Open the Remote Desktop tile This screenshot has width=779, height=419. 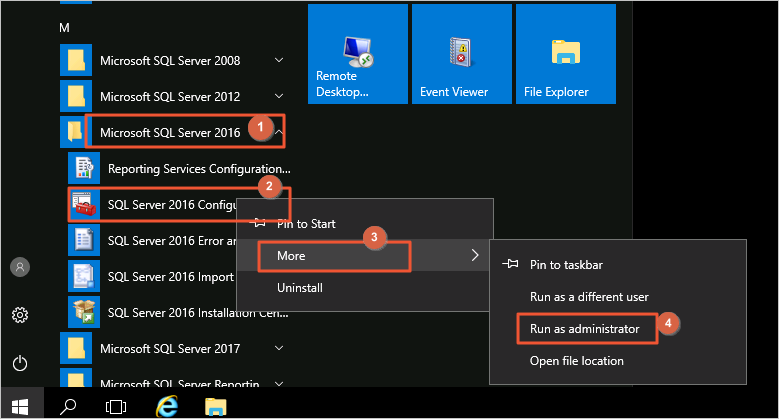pos(358,54)
